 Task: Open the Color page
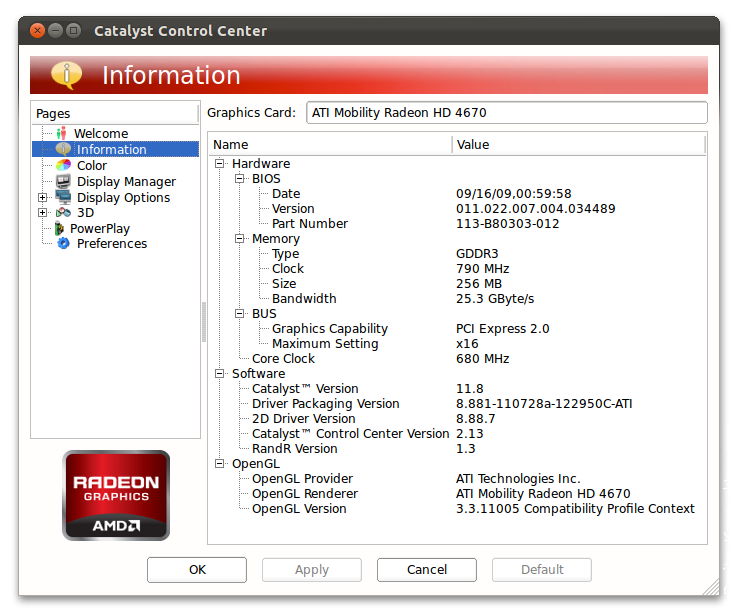92,166
